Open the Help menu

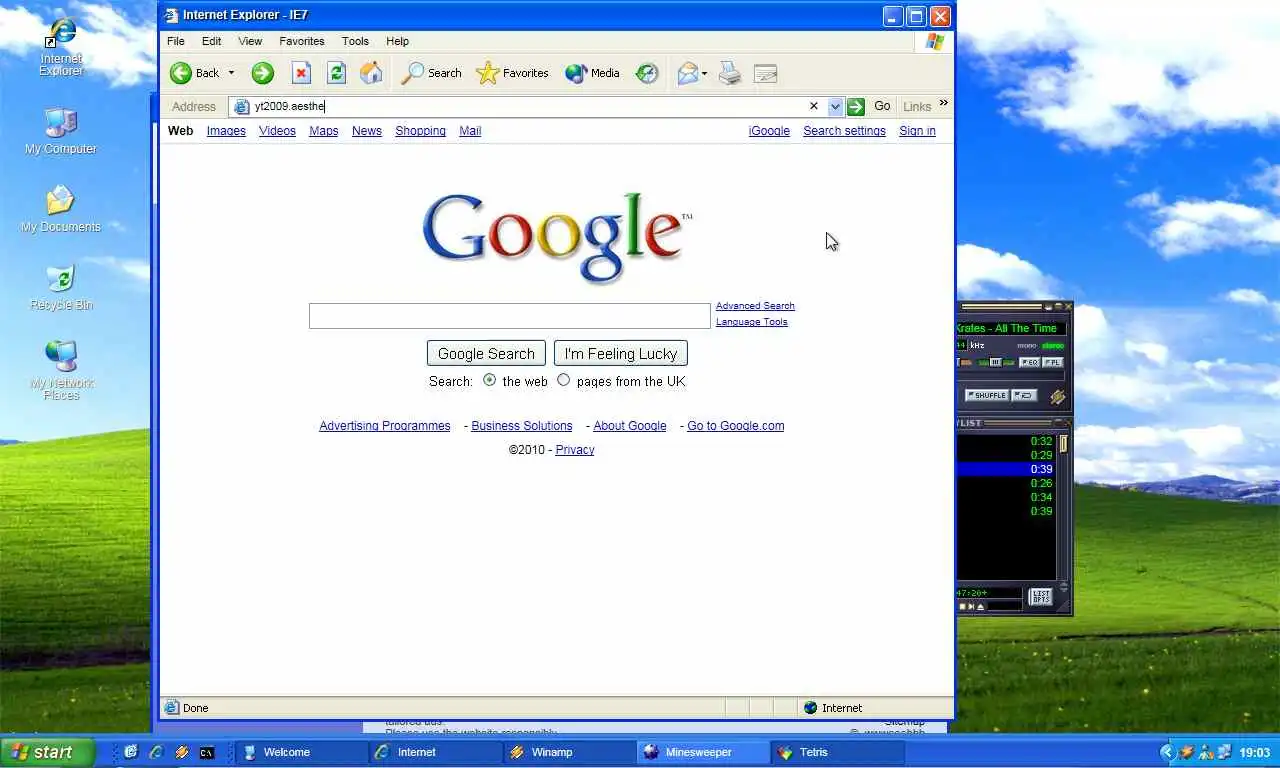coord(397,41)
